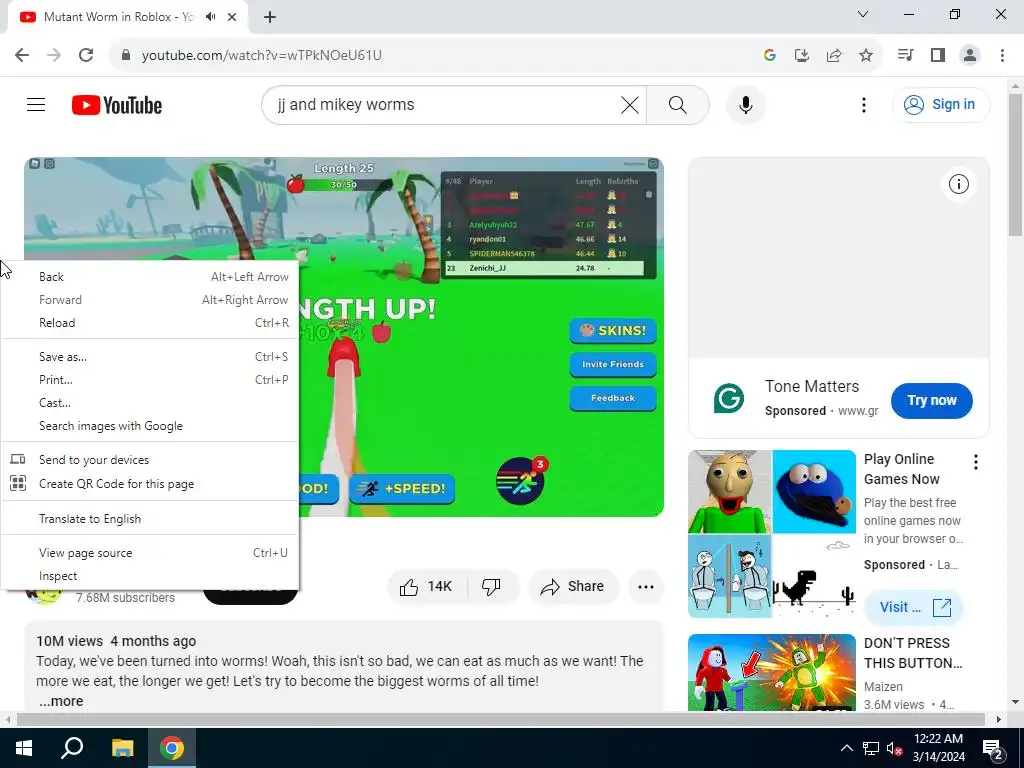The image size is (1024, 768).
Task: Expand the description with ...more
Action: click(x=61, y=701)
